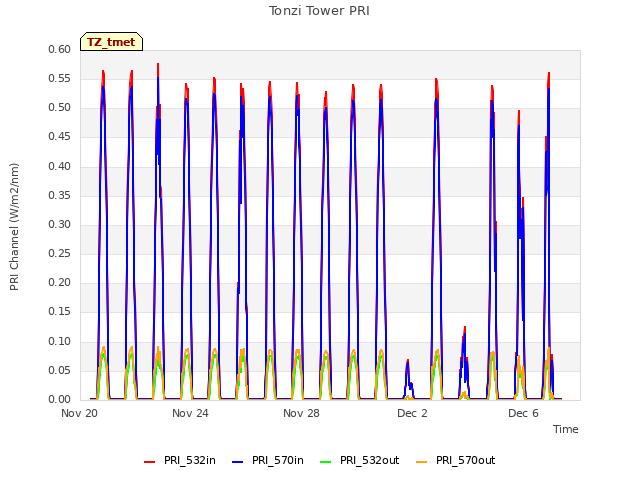This screenshot has width=640, height=480.
Task: Click the 0.40 y-axis tick label
Action: tap(60, 167)
